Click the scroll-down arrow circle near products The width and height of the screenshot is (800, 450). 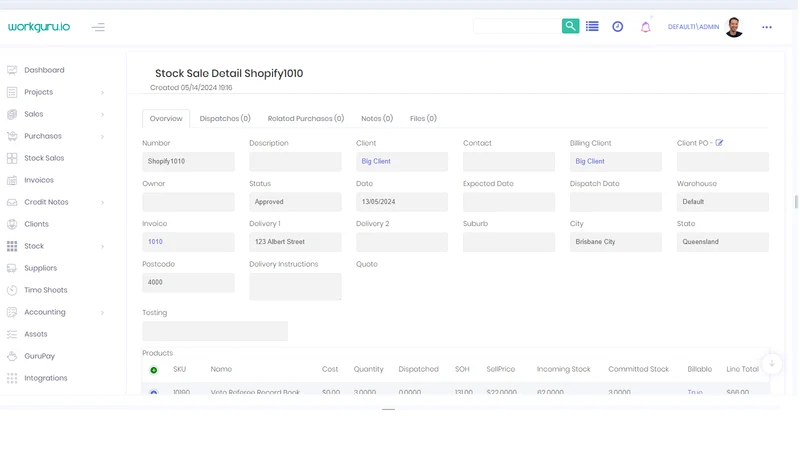pyautogui.click(x=772, y=364)
